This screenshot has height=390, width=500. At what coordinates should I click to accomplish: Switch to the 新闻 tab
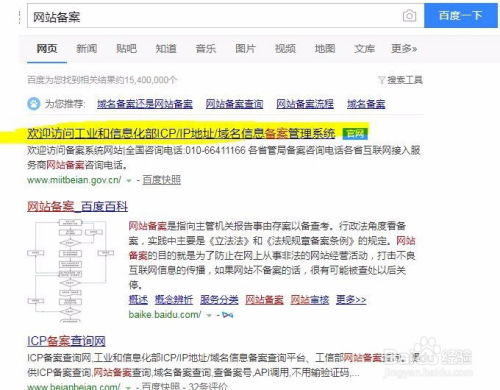87,49
